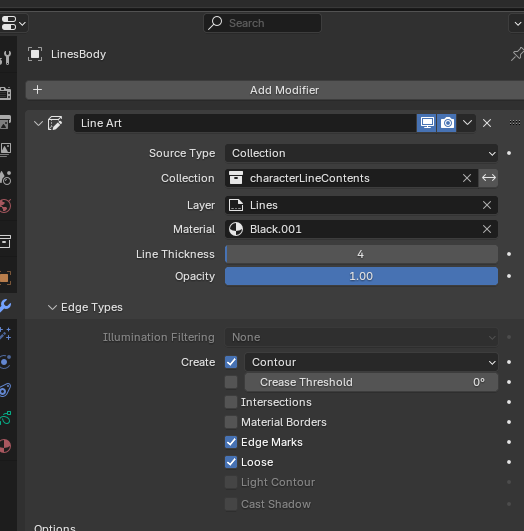Viewport: 524px width, 531px height.
Task: Adjust the Opacity slider
Action: click(x=361, y=276)
